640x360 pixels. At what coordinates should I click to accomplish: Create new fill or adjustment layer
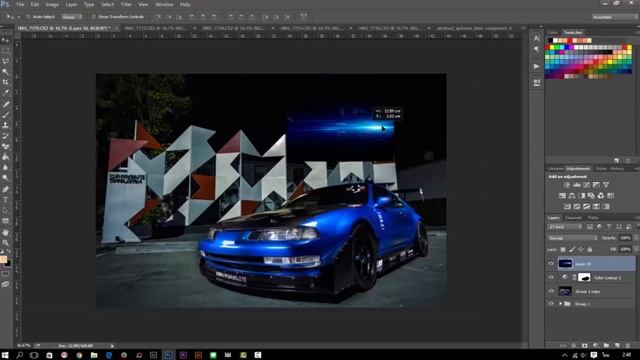pyautogui.click(x=596, y=345)
